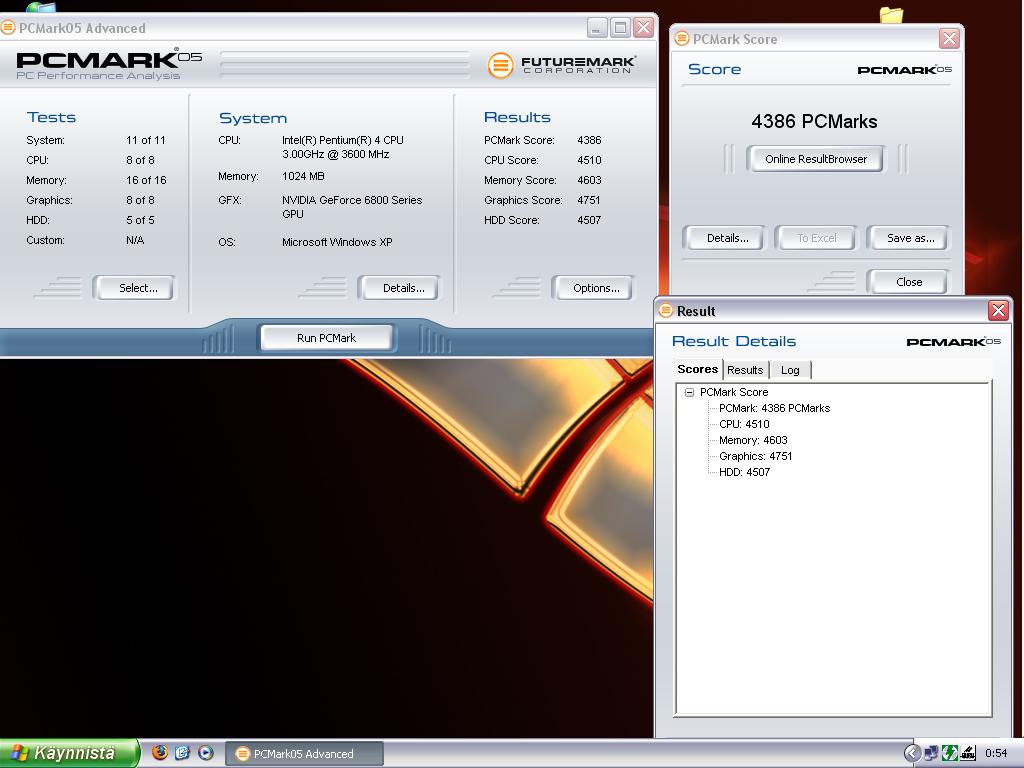Click Save as... in Score window
Viewport: 1024px width, 768px height.
pyautogui.click(x=908, y=238)
